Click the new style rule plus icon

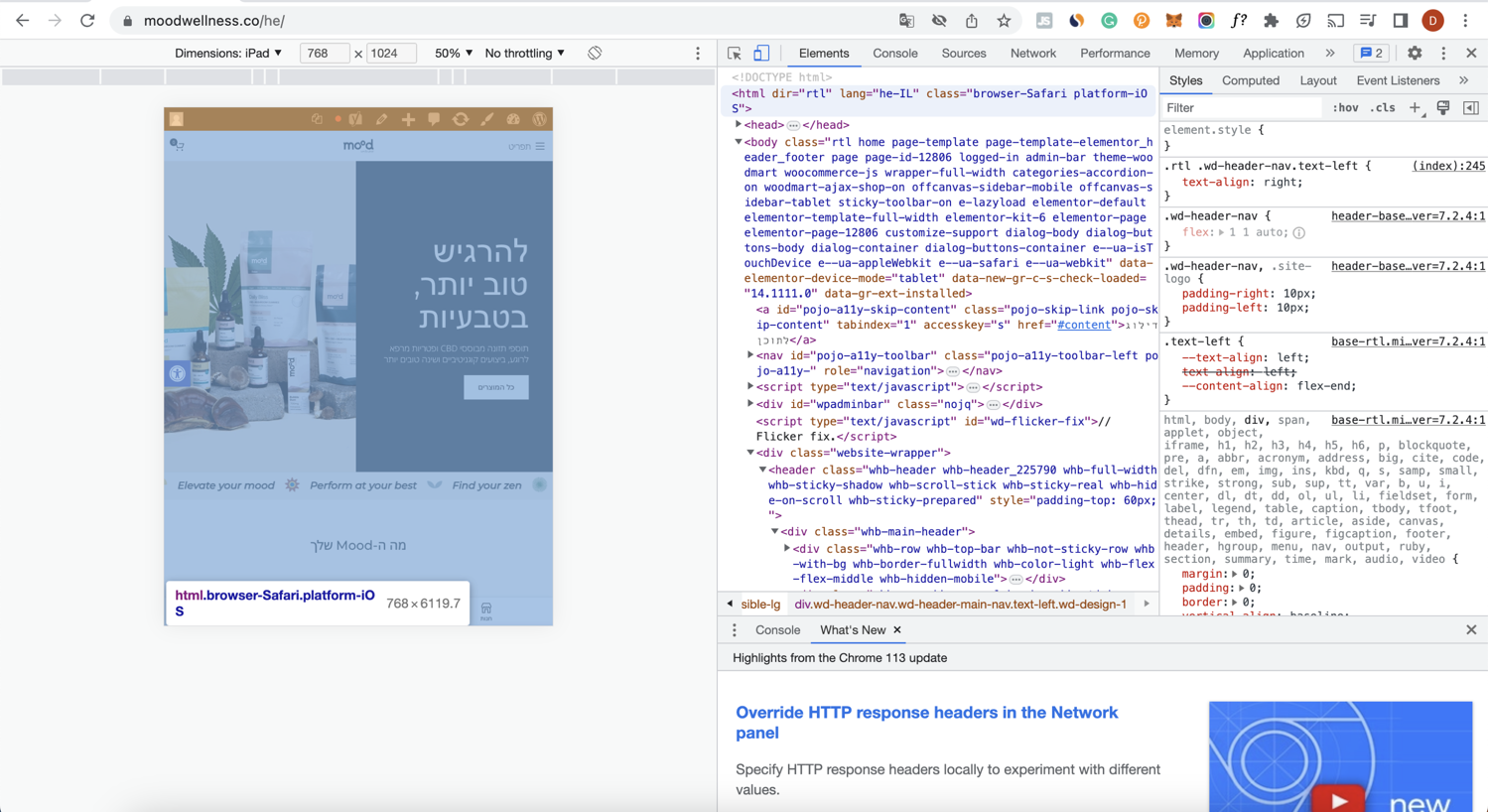click(x=1416, y=108)
